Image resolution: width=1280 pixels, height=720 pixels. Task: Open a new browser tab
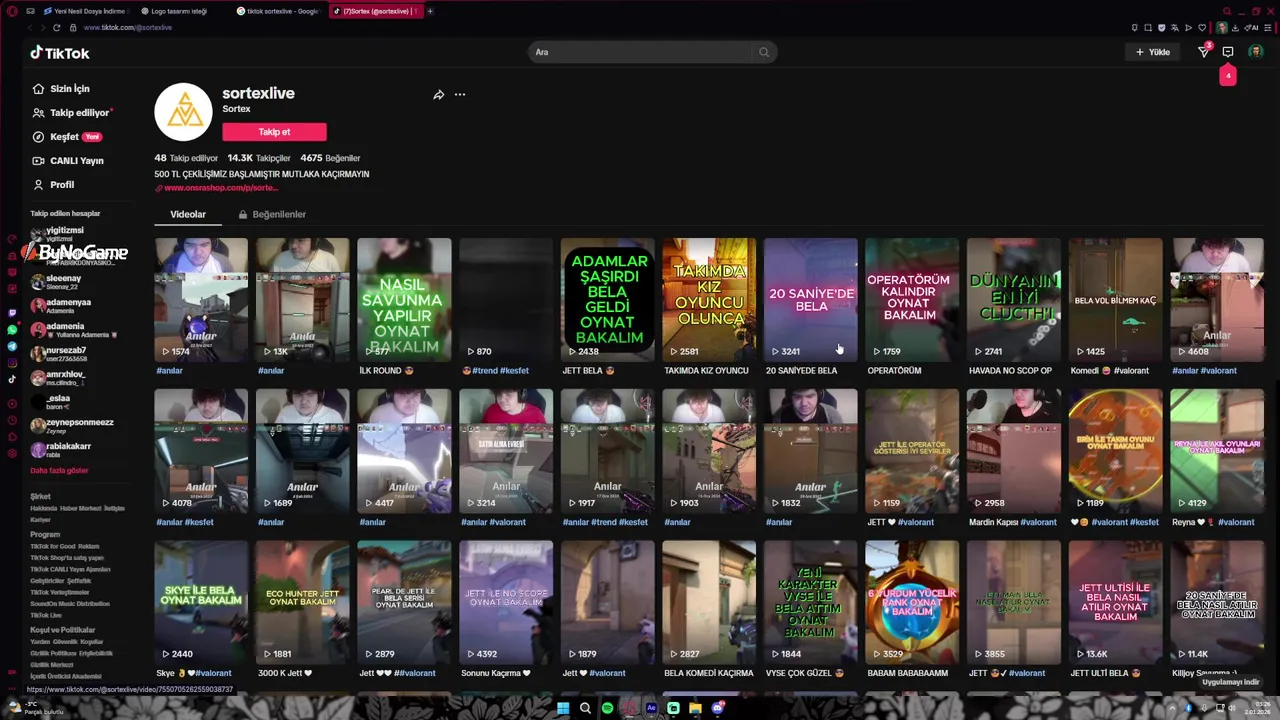[x=430, y=11]
